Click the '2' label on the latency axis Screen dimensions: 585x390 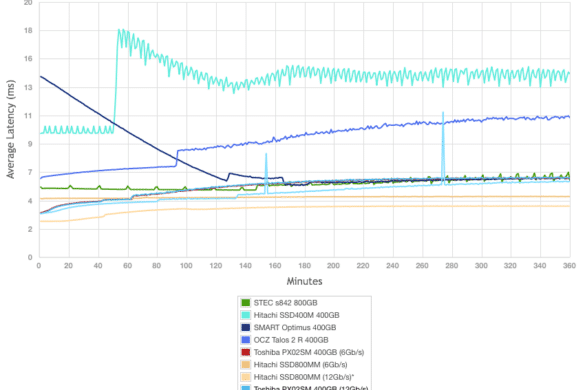30,229
